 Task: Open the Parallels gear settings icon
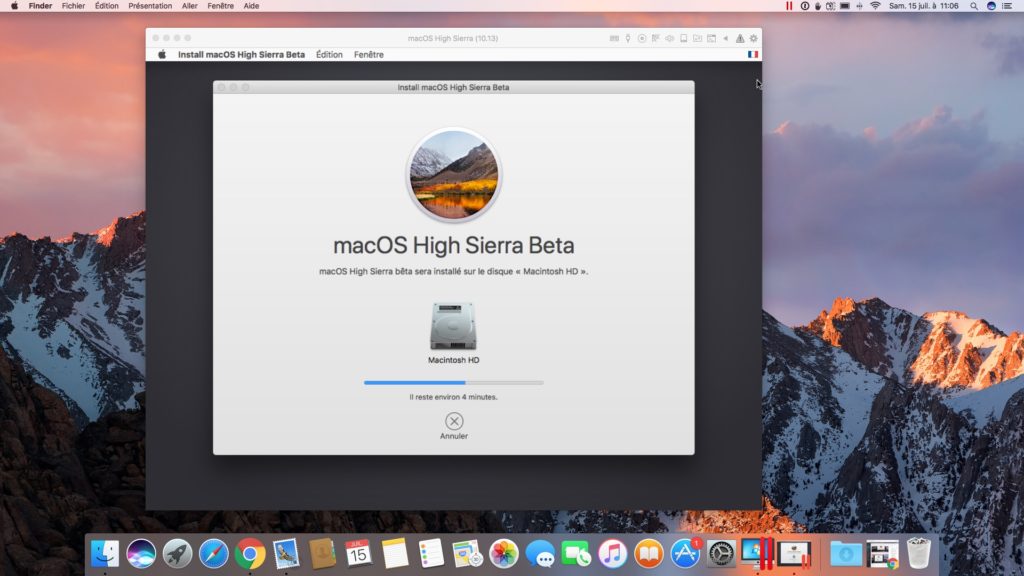754,39
